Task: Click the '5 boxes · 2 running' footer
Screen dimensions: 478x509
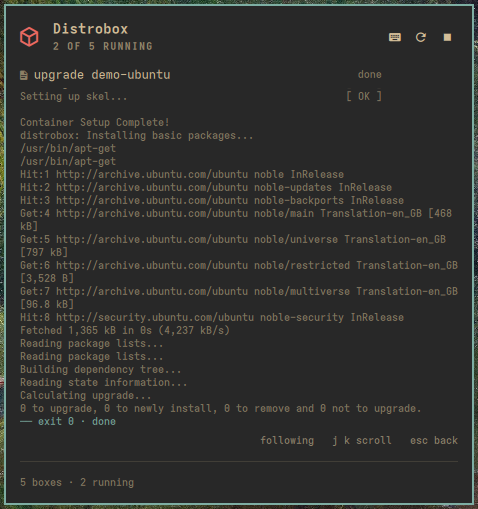Action: tap(77, 482)
